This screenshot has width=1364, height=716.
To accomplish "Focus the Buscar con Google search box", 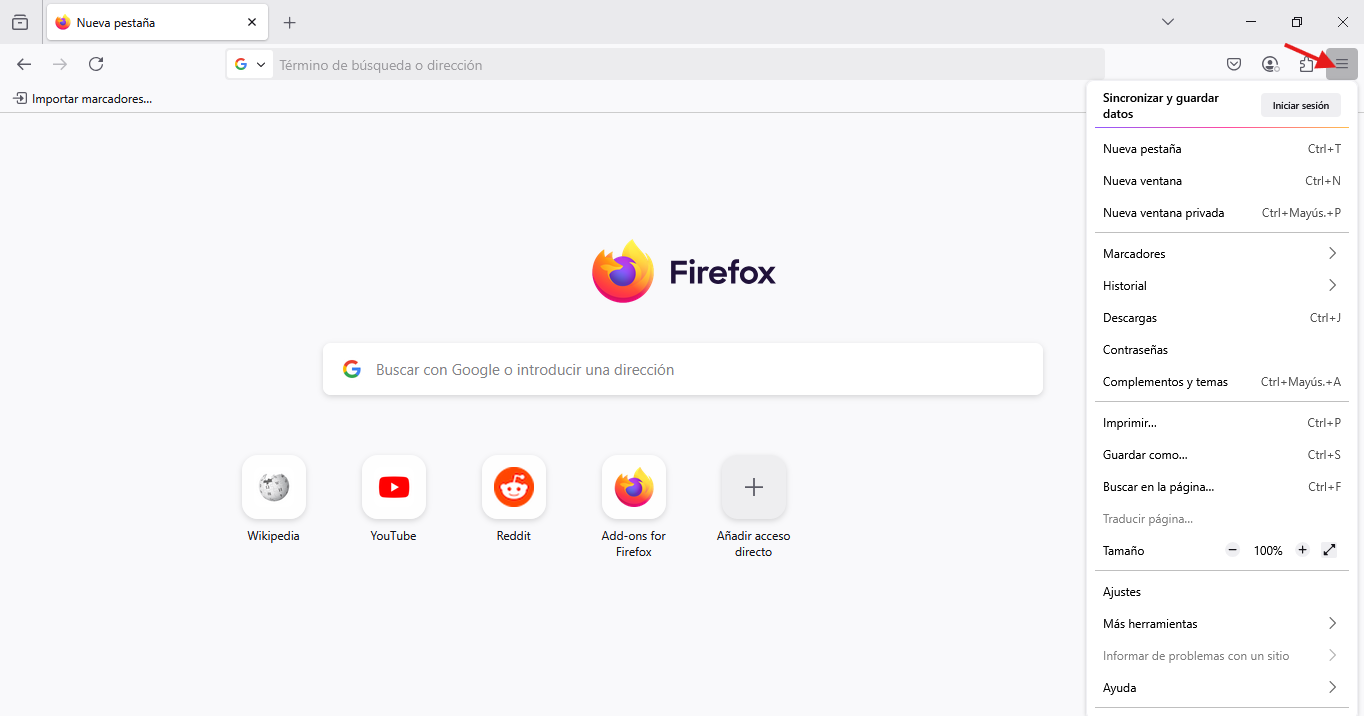I will click(683, 369).
